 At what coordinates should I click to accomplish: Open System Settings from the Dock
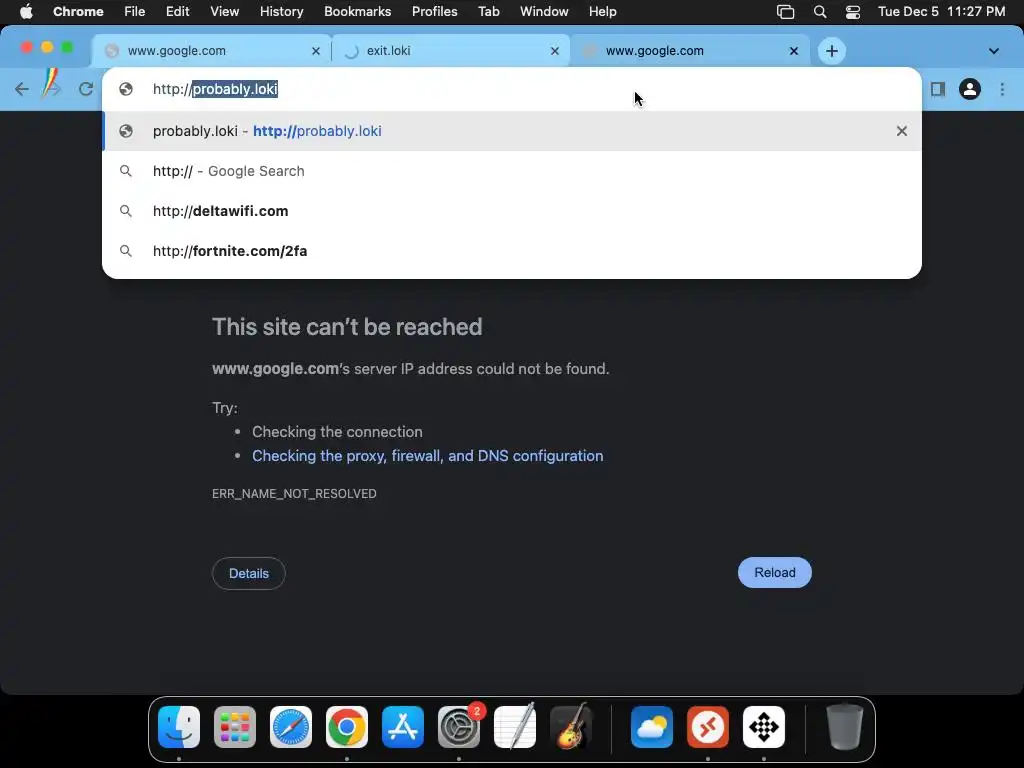pos(458,727)
